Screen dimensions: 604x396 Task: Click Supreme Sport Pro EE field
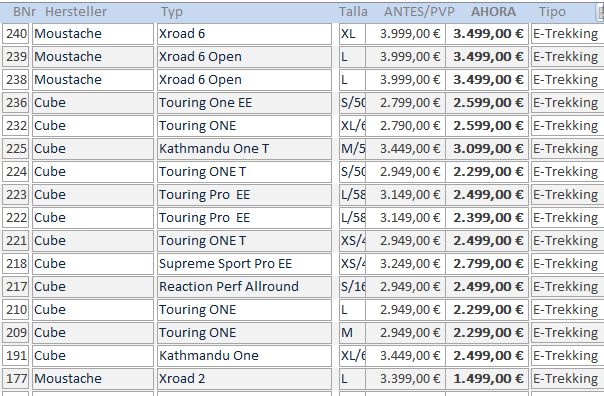244,264
